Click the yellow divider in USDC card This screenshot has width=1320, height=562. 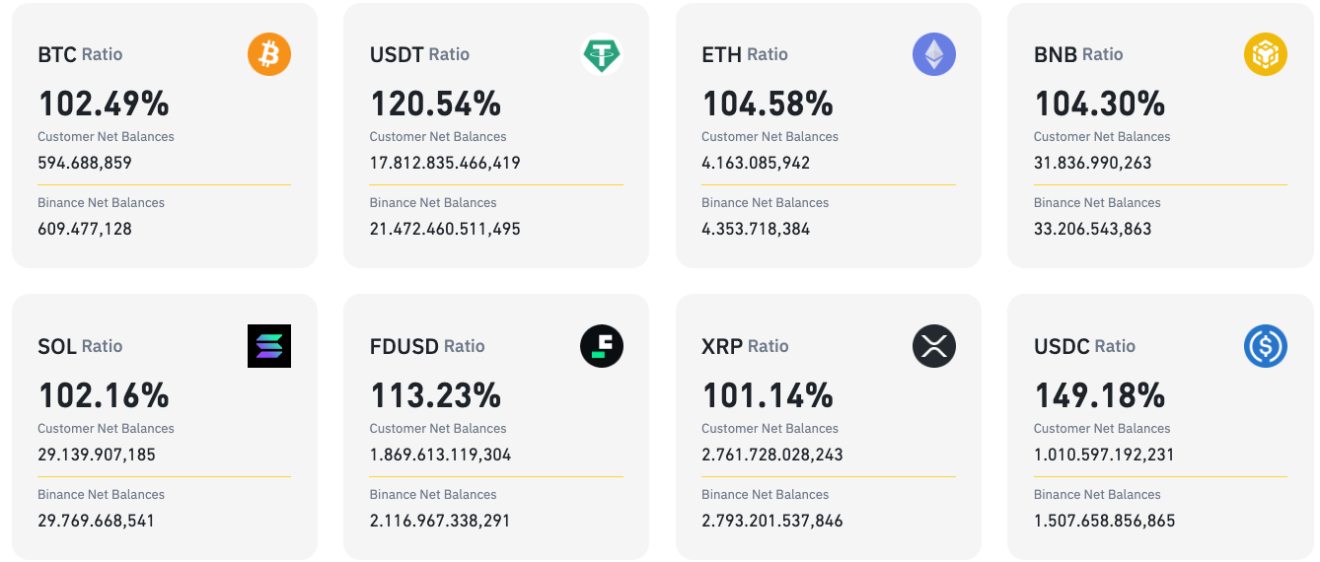tap(1160, 476)
